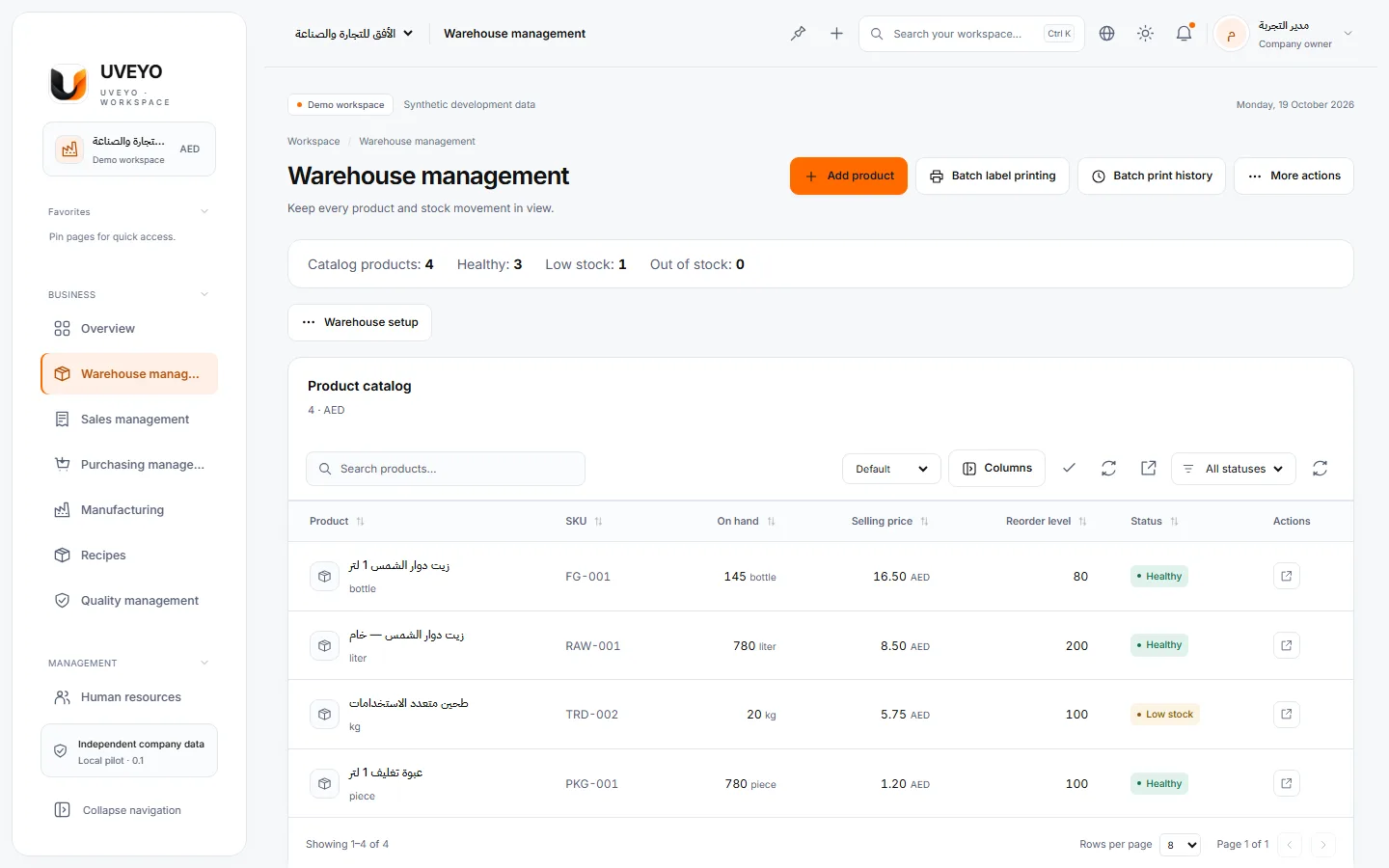
Task: Open Quality management page
Action: coord(129,601)
